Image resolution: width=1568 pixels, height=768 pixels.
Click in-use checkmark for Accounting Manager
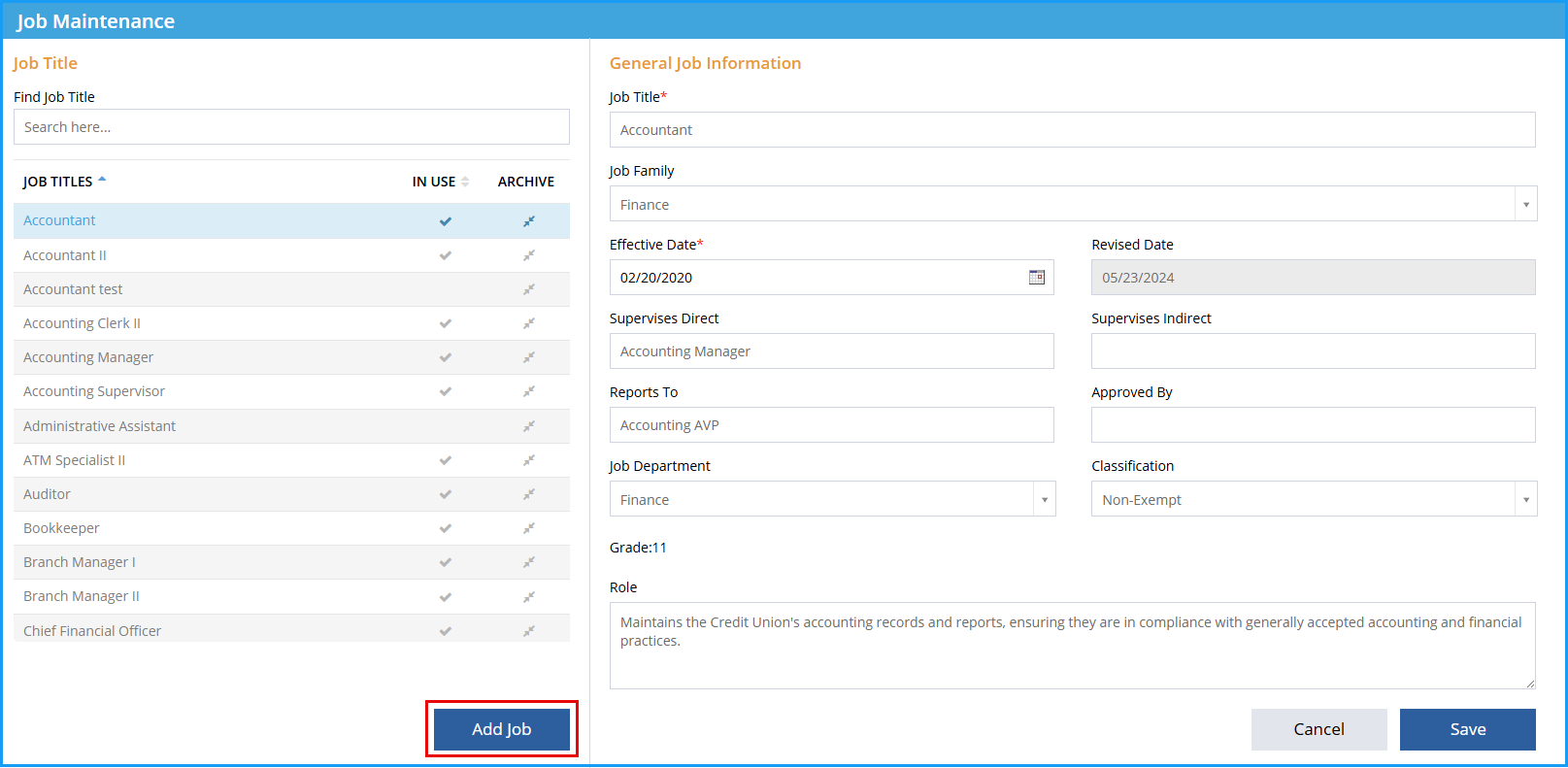446,357
